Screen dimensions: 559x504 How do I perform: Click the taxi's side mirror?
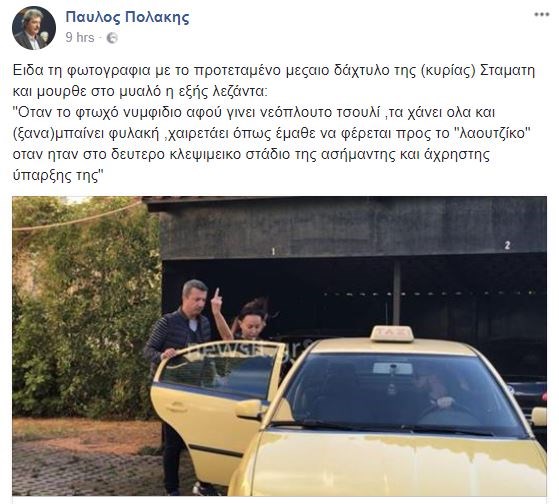tap(249, 409)
